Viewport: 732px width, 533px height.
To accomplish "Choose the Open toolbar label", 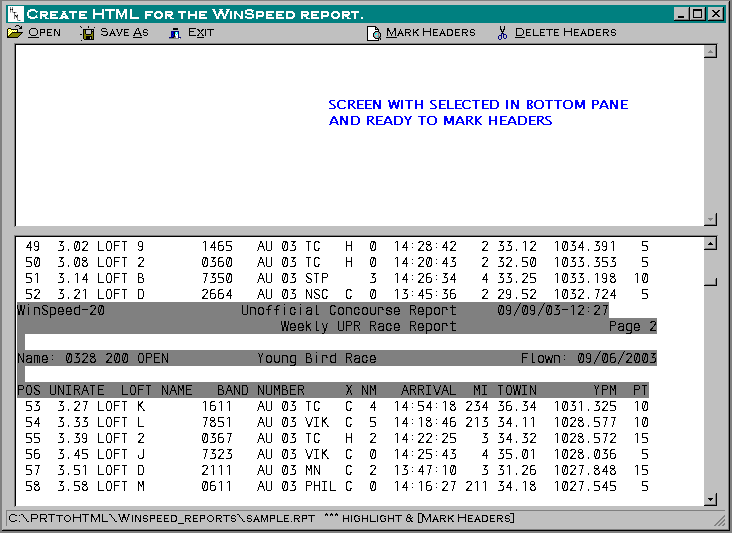I will [x=44, y=33].
